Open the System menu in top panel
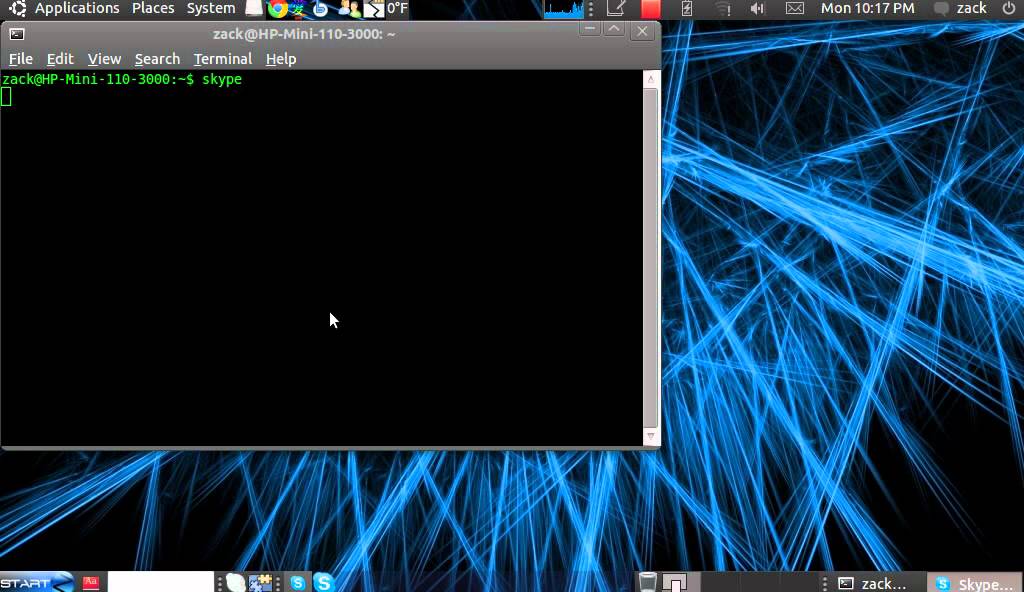Image resolution: width=1024 pixels, height=592 pixels. (211, 8)
